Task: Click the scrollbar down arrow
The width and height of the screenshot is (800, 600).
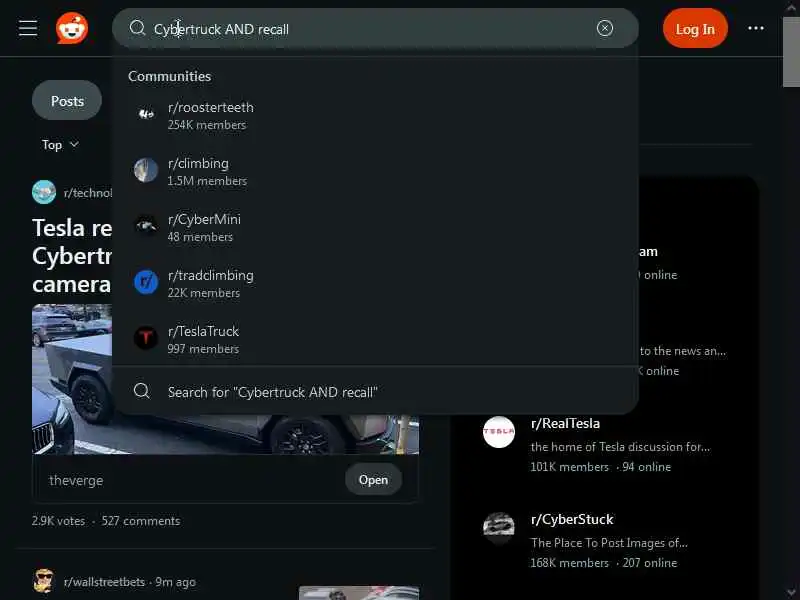Action: coord(791,593)
